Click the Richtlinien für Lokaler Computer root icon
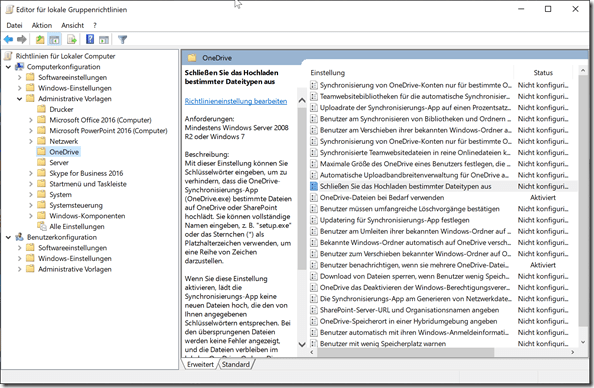Image resolution: width=594 pixels, height=388 pixels. click(x=8, y=56)
